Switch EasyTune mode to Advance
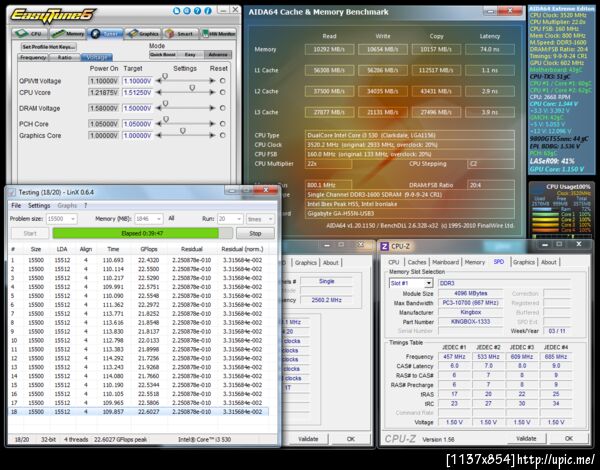600x470 pixels. pos(218,54)
